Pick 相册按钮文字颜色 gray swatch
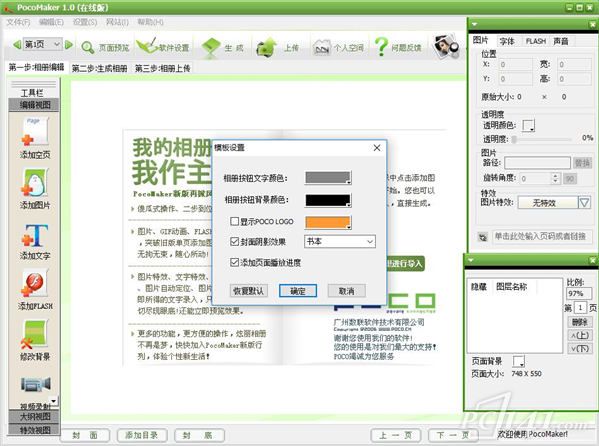The image size is (599, 446). 328,178
